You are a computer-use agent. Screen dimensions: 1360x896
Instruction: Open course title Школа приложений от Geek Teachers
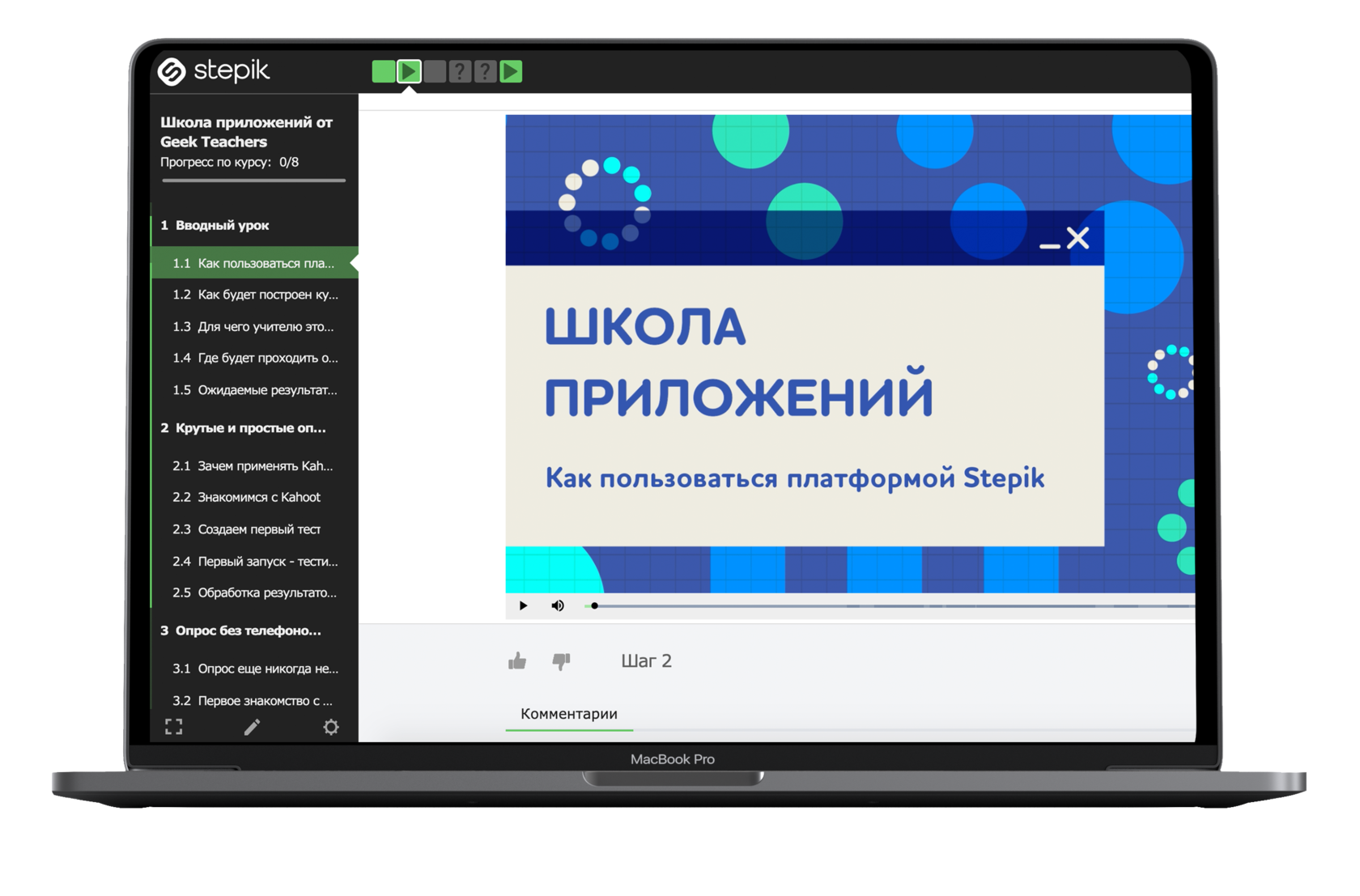point(246,132)
